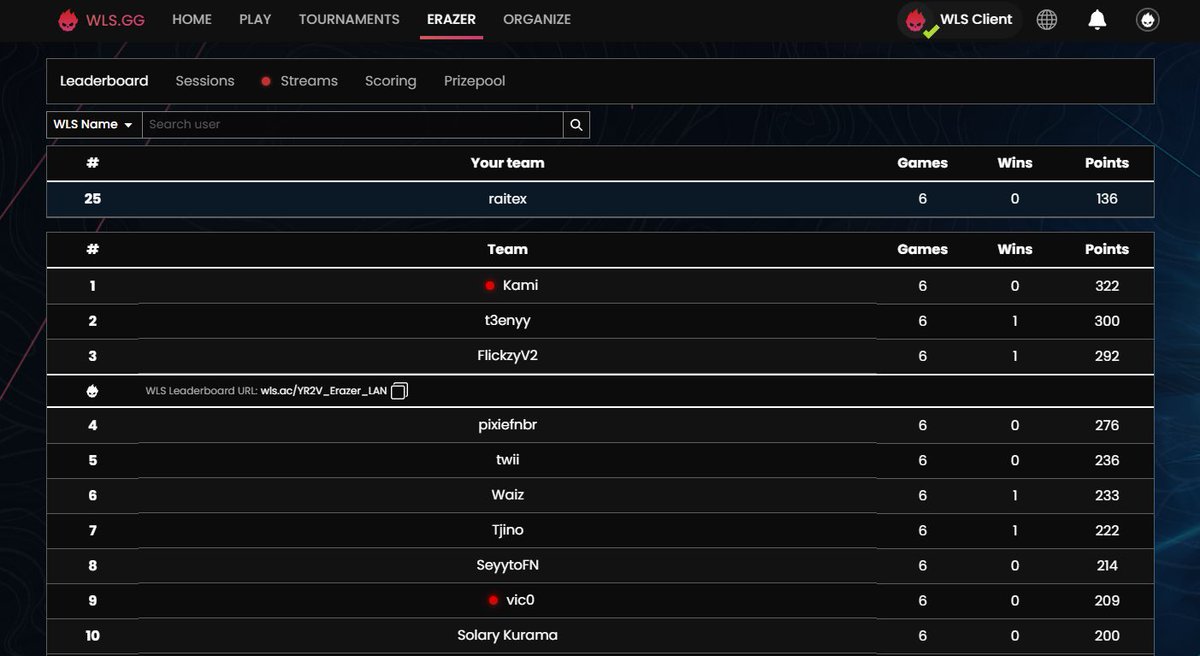Screen dimensions: 1200x656
Task: Click the Games header in Team table
Action: [922, 249]
